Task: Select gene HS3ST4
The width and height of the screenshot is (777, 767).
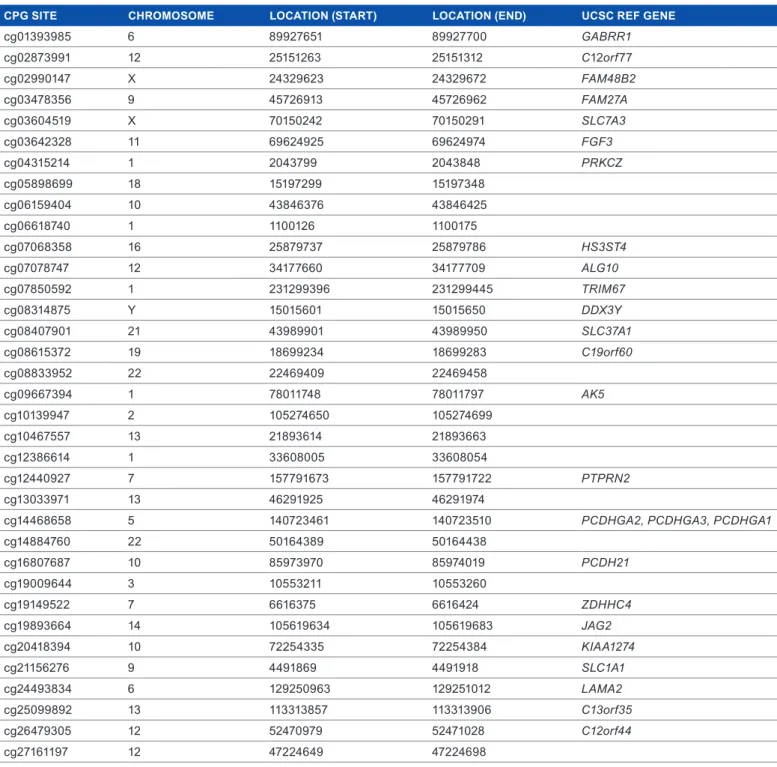Action: pyautogui.click(x=604, y=247)
